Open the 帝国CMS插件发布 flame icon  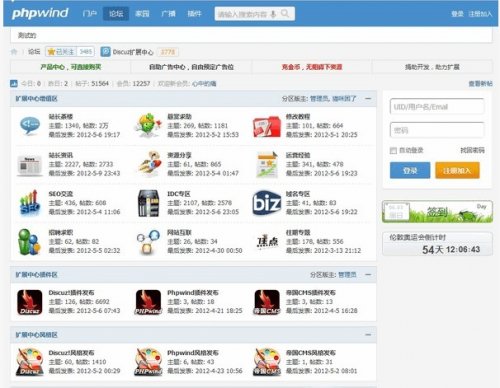point(267,302)
